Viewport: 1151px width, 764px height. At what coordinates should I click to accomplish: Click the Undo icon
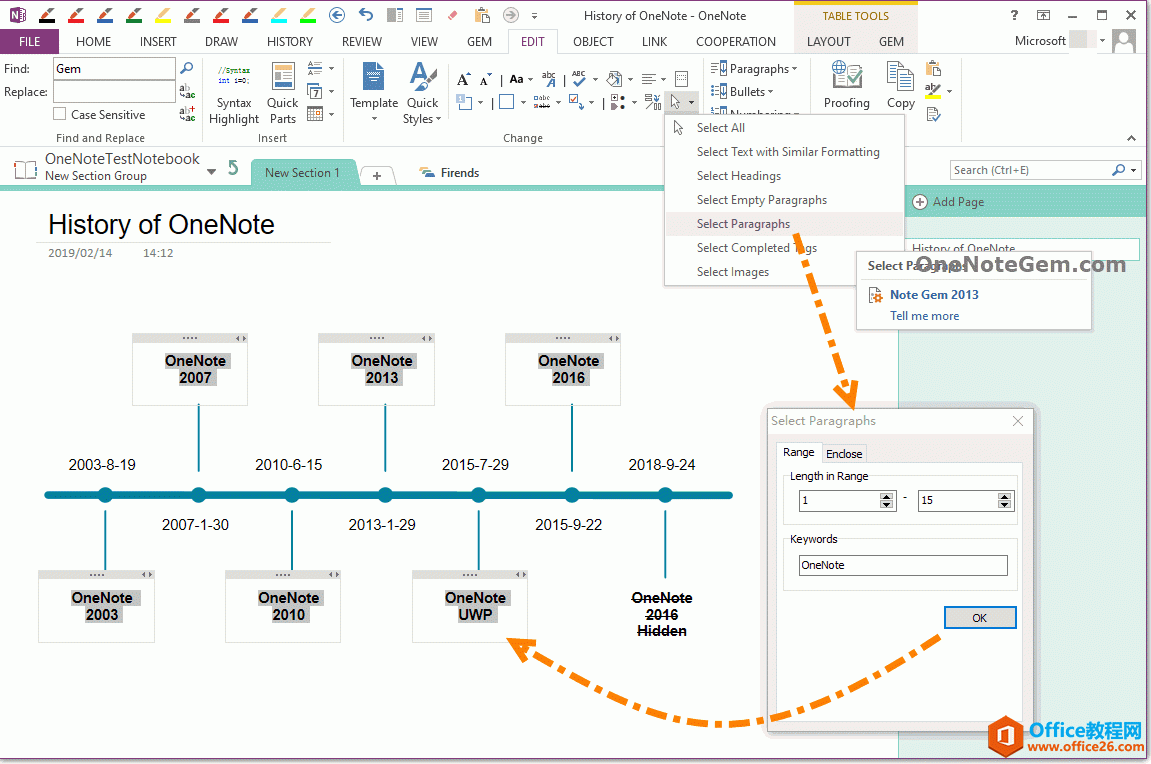pos(366,15)
